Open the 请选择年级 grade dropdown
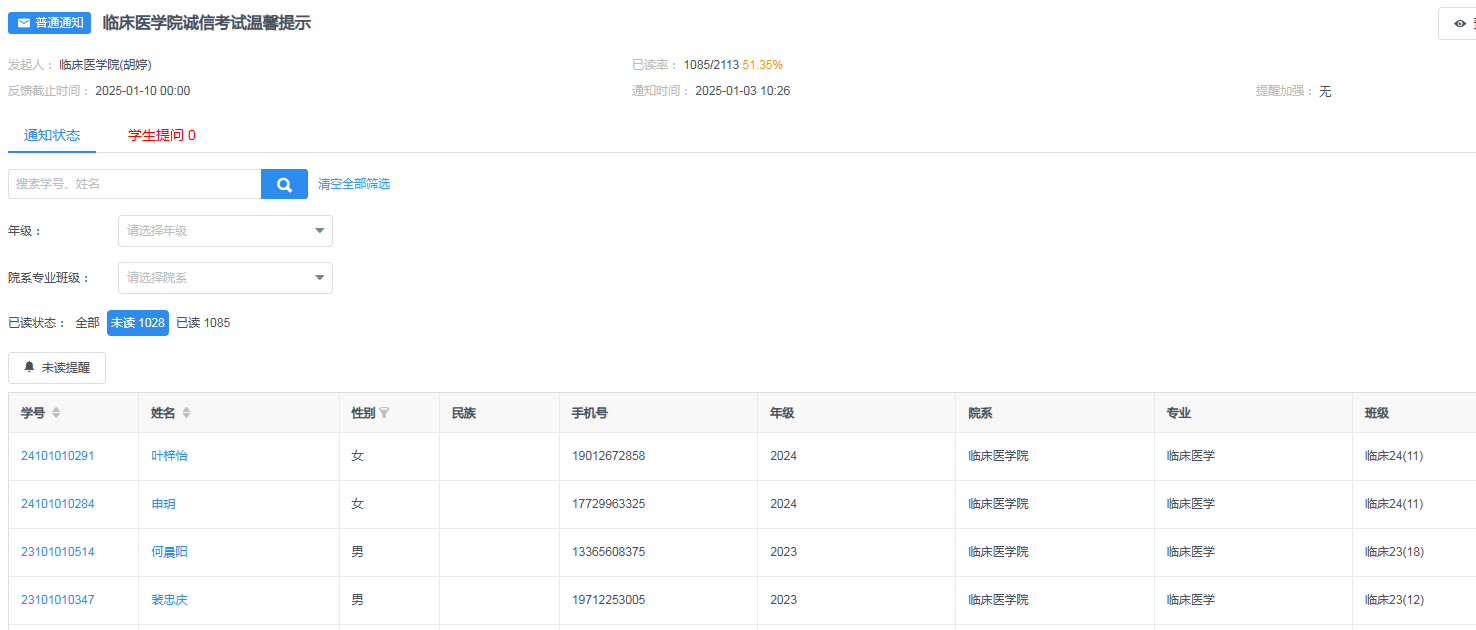 tap(225, 231)
